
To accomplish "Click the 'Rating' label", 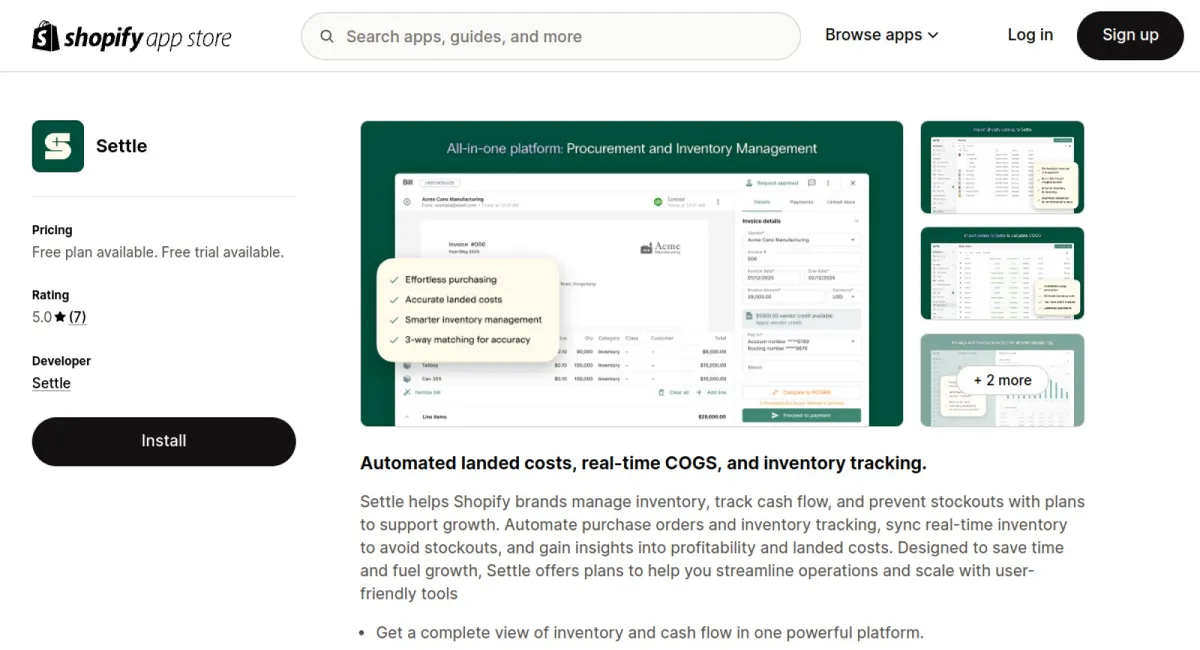I will tap(50, 295).
